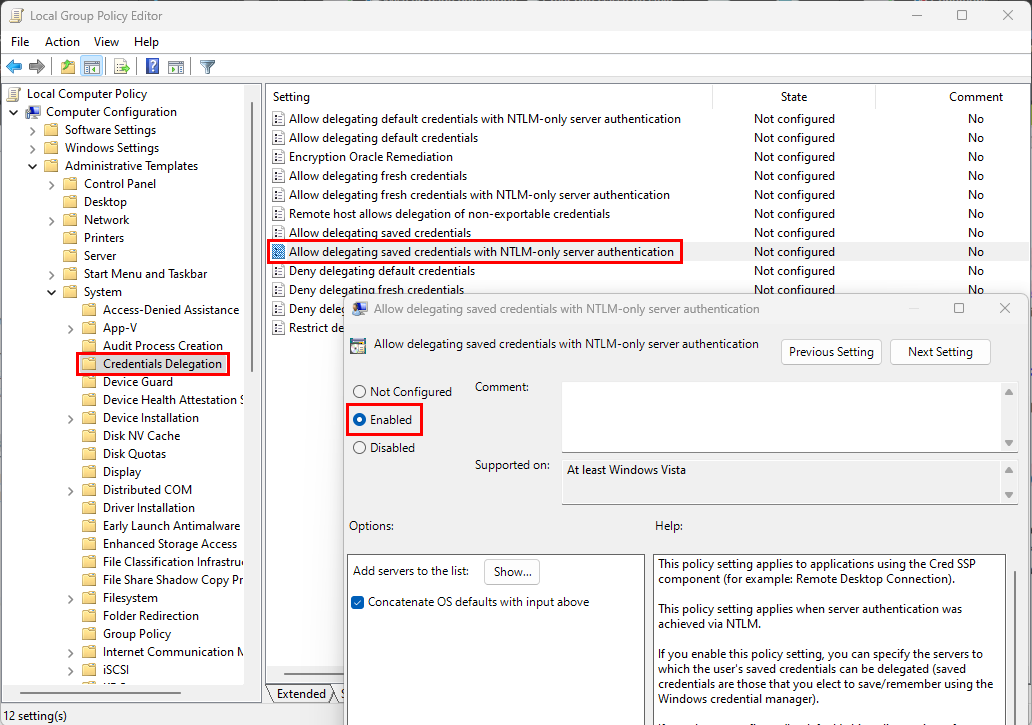Open Help using the question mark icon
Viewport: 1032px width, 725px height.
pos(153,66)
